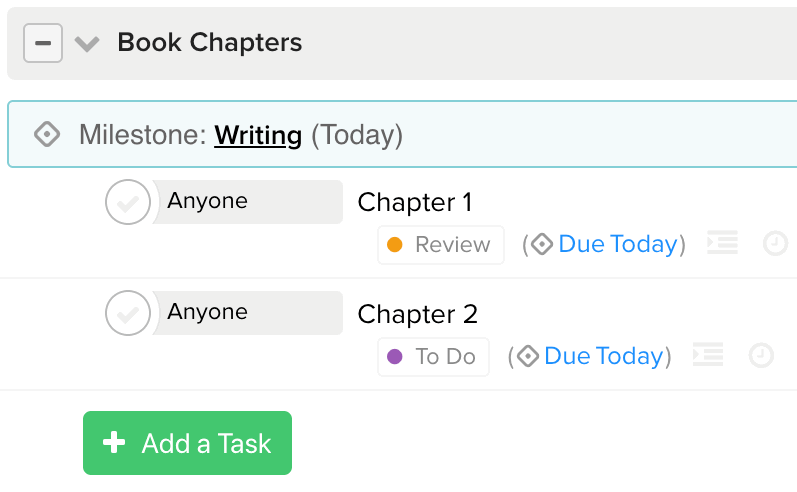The height and width of the screenshot is (492, 797).
Task: Click the diamond icon before Chapter 2 Due Today
Action: 528,356
